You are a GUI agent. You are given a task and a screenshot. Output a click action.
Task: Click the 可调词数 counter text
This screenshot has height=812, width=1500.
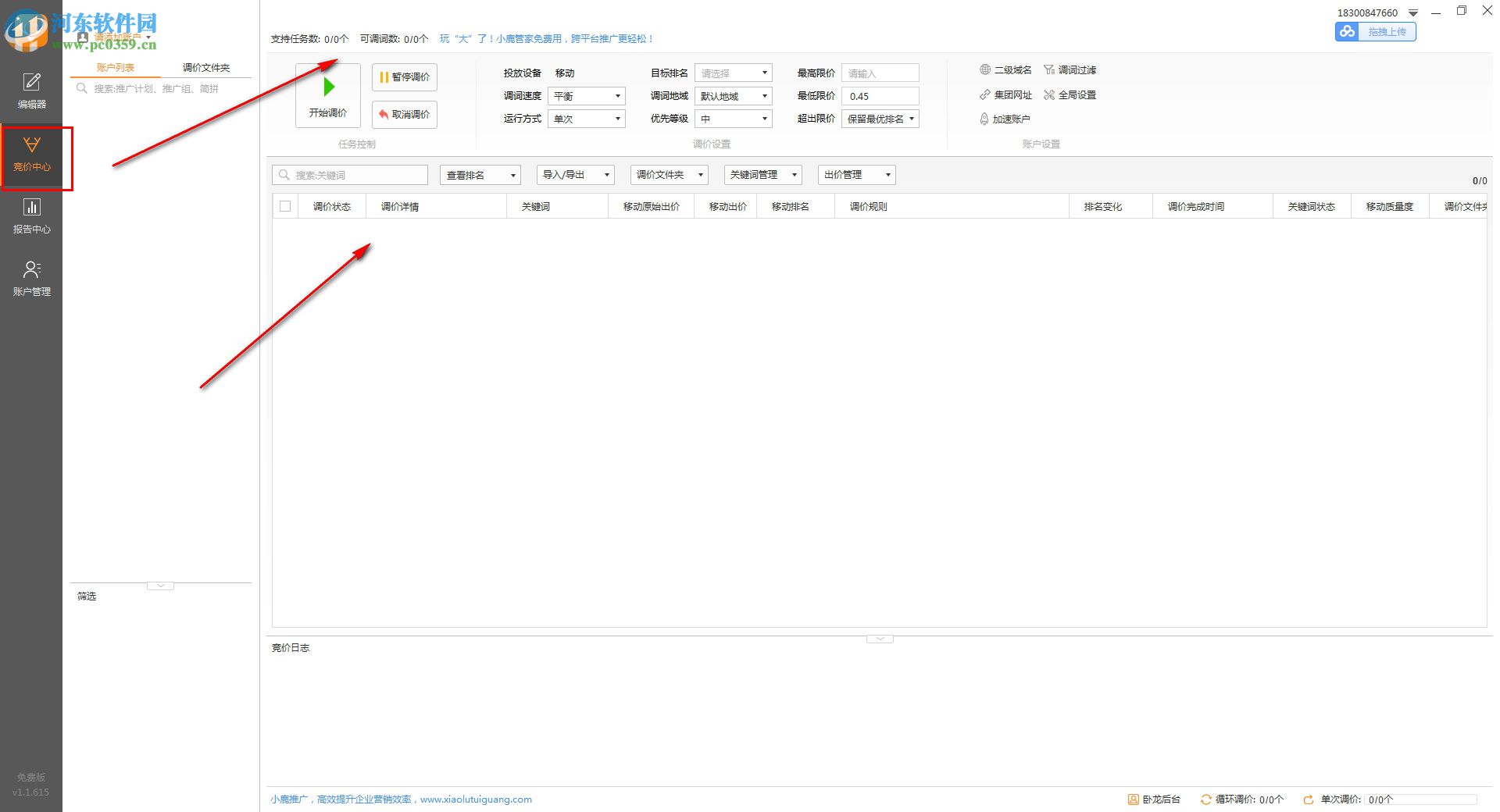pos(394,39)
